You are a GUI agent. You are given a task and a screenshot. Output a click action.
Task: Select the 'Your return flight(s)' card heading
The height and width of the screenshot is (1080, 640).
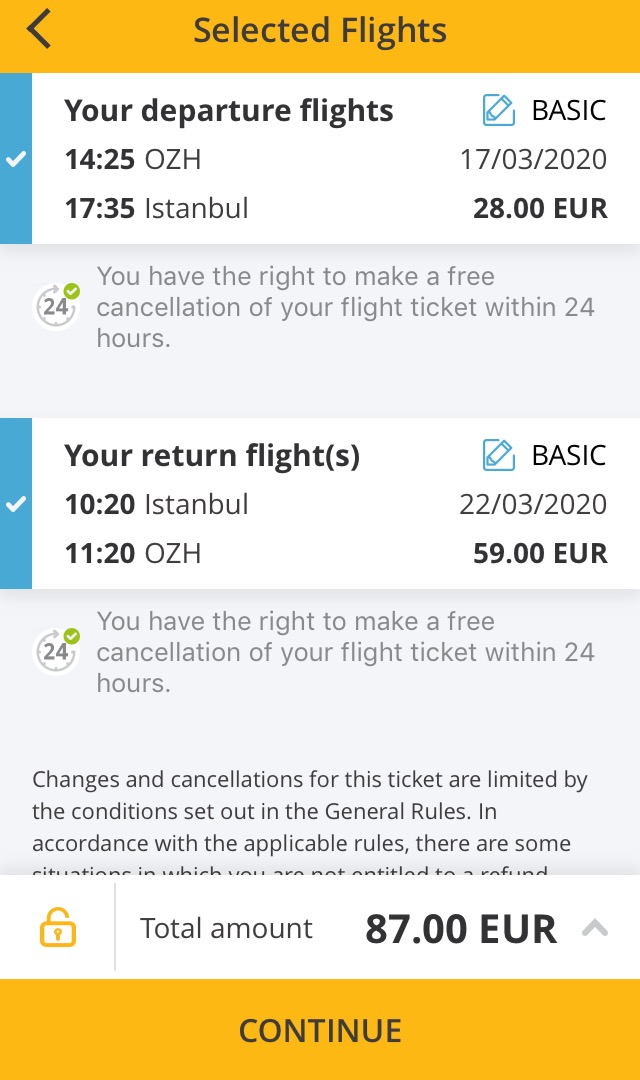212,455
